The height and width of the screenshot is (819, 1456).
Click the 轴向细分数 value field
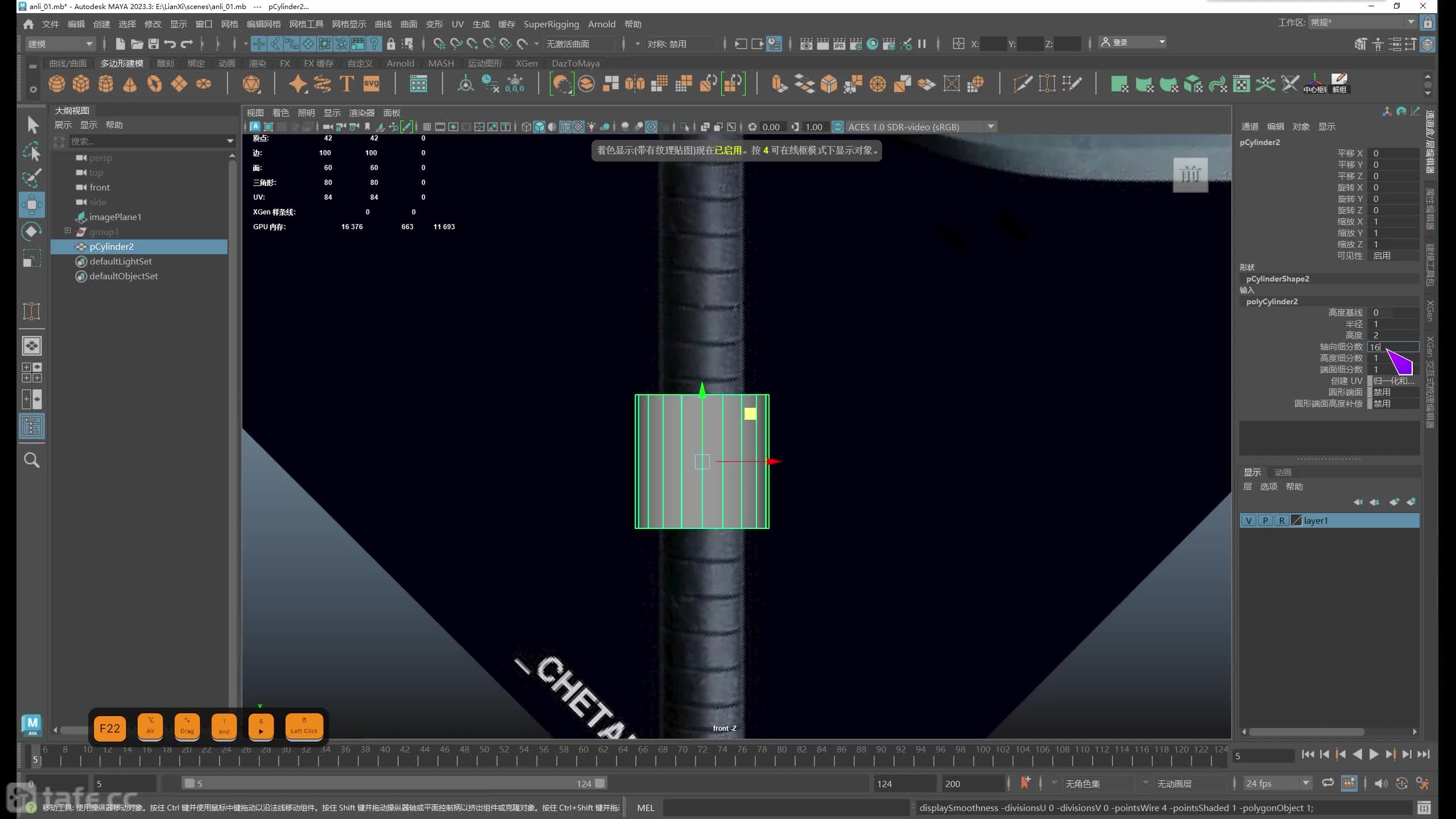coord(1393,346)
